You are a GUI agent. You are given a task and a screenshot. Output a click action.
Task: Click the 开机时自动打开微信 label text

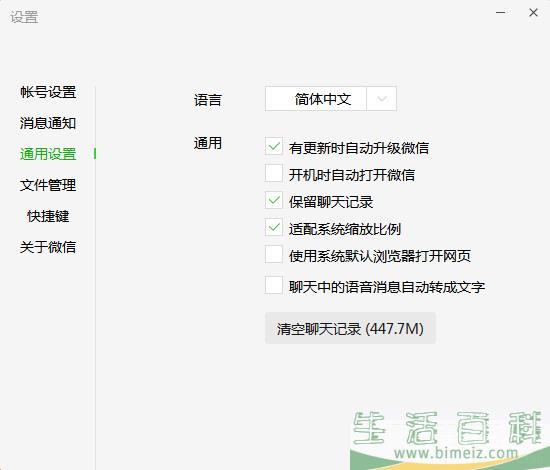tap(352, 175)
